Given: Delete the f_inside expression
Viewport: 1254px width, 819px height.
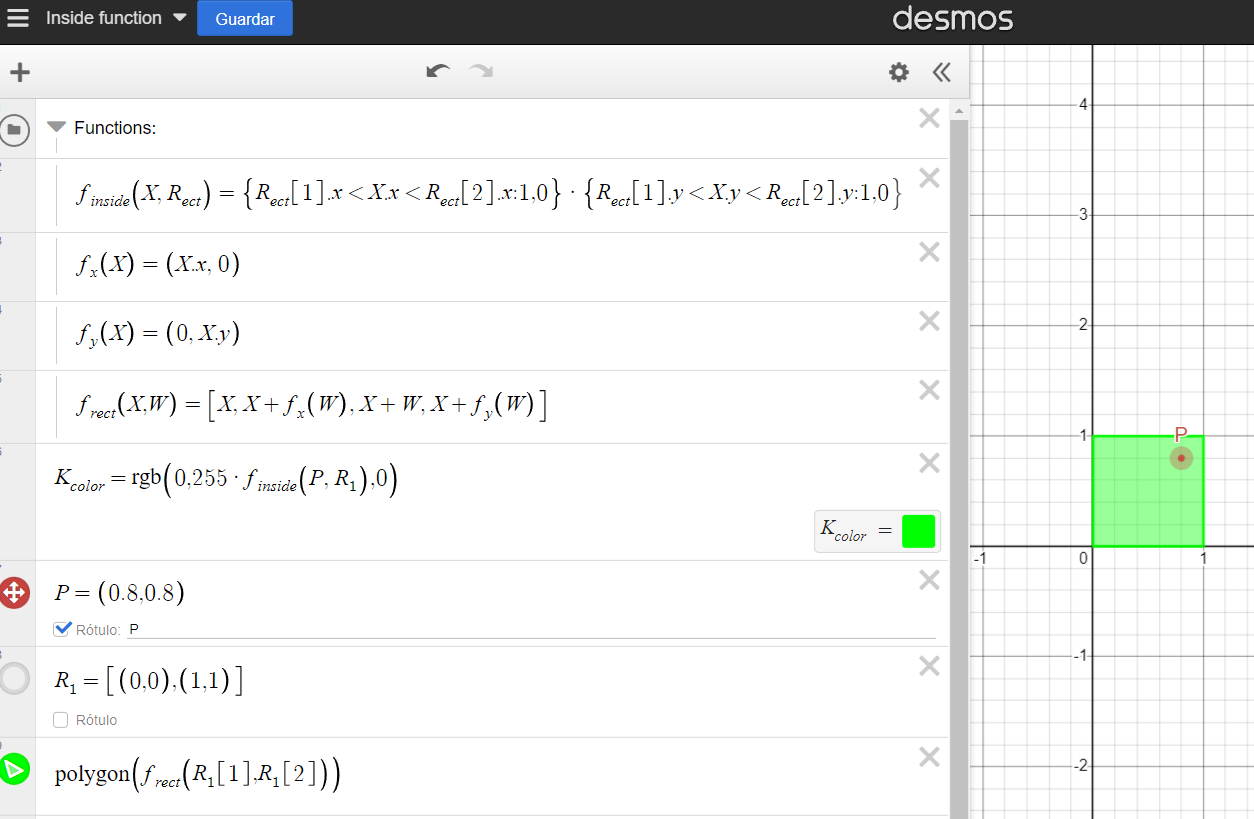Looking at the screenshot, I should (x=929, y=178).
